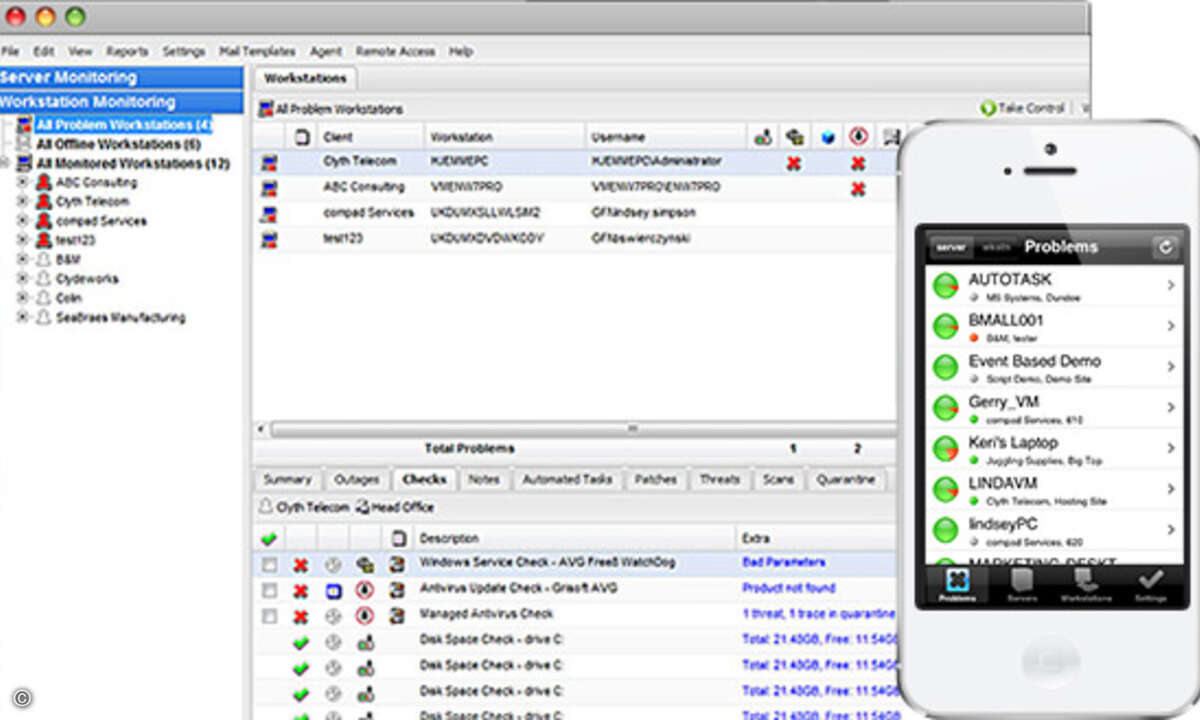Switch to the Automated Tasks tab
This screenshot has width=1200, height=720.
tap(567, 480)
